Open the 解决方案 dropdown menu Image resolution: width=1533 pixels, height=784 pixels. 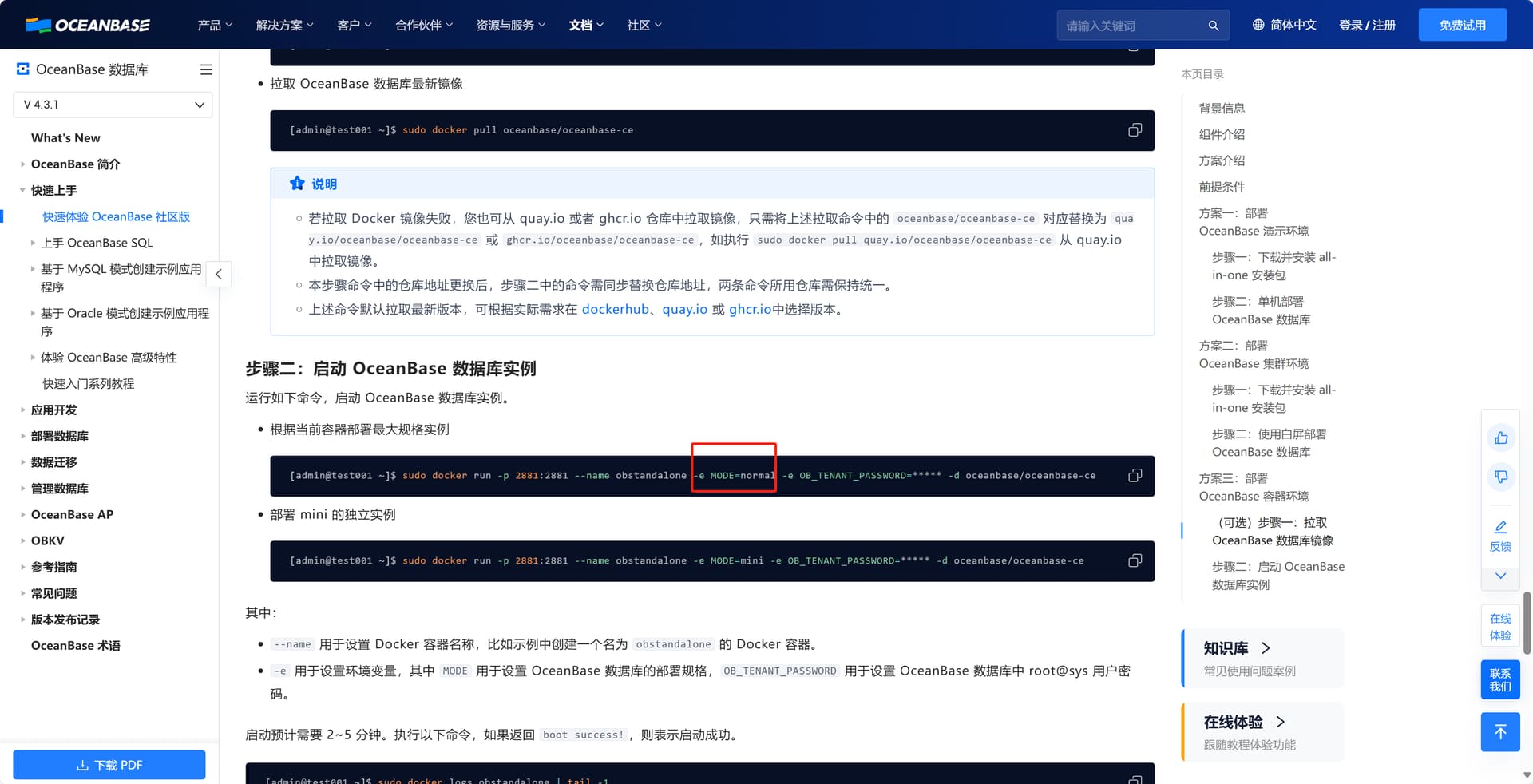pos(284,25)
